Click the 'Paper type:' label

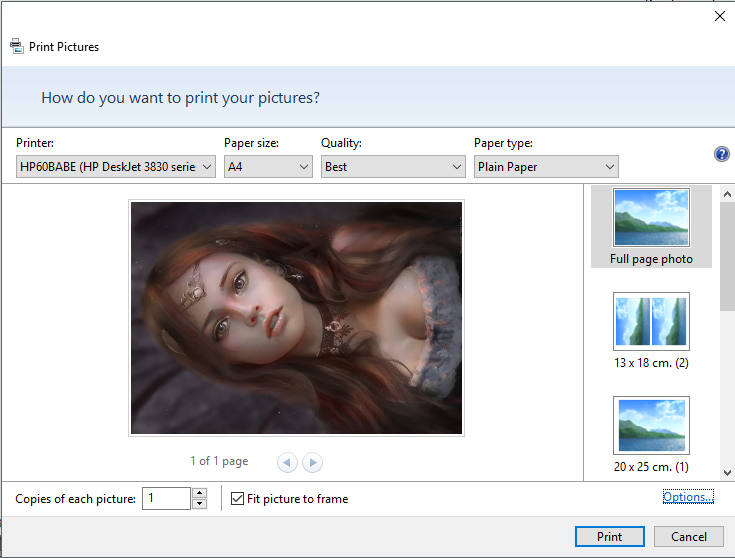click(503, 143)
